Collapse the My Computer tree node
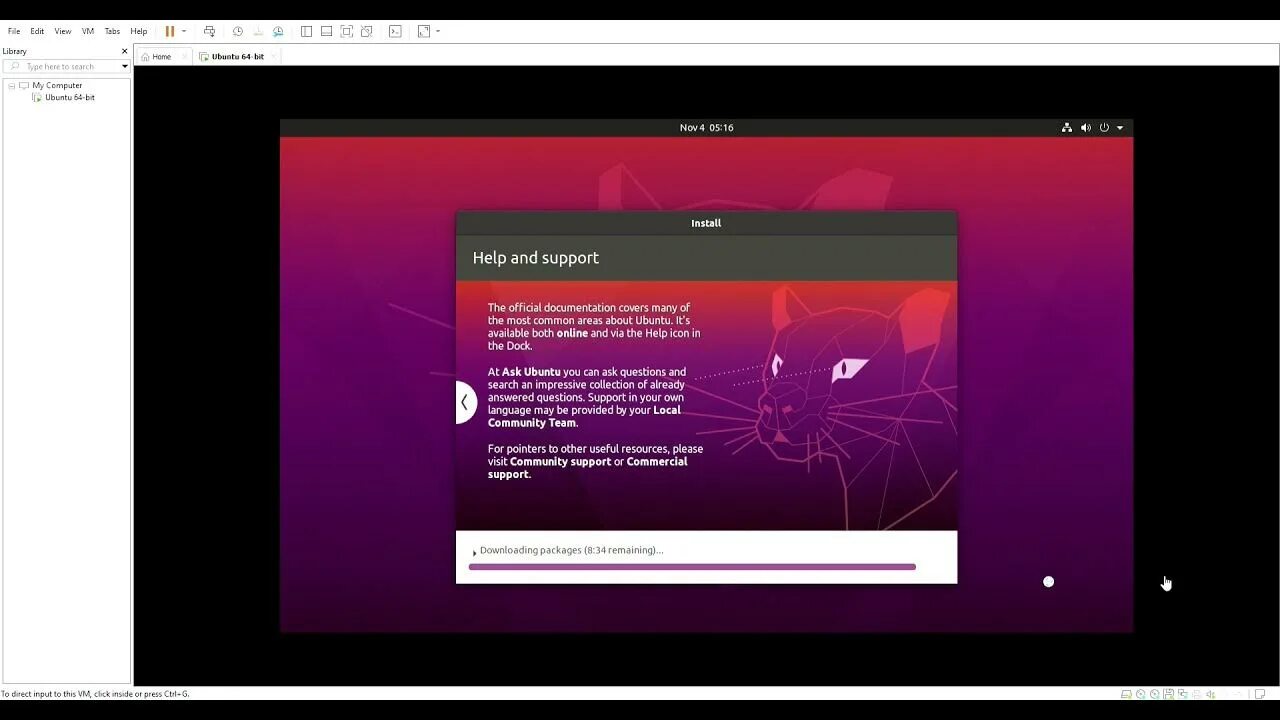The height and width of the screenshot is (720, 1280). click(x=12, y=85)
